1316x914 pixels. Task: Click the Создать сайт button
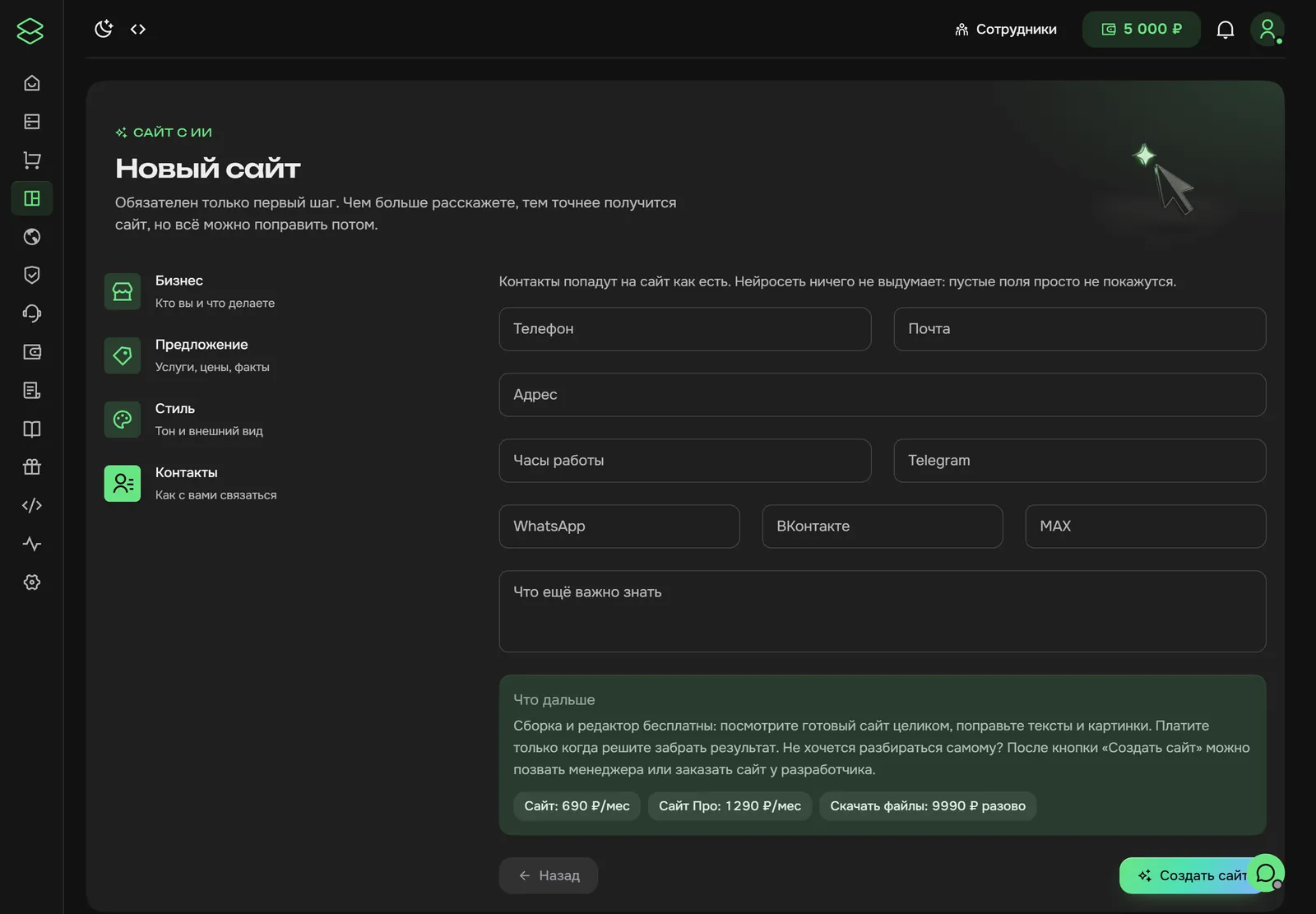point(1192,875)
